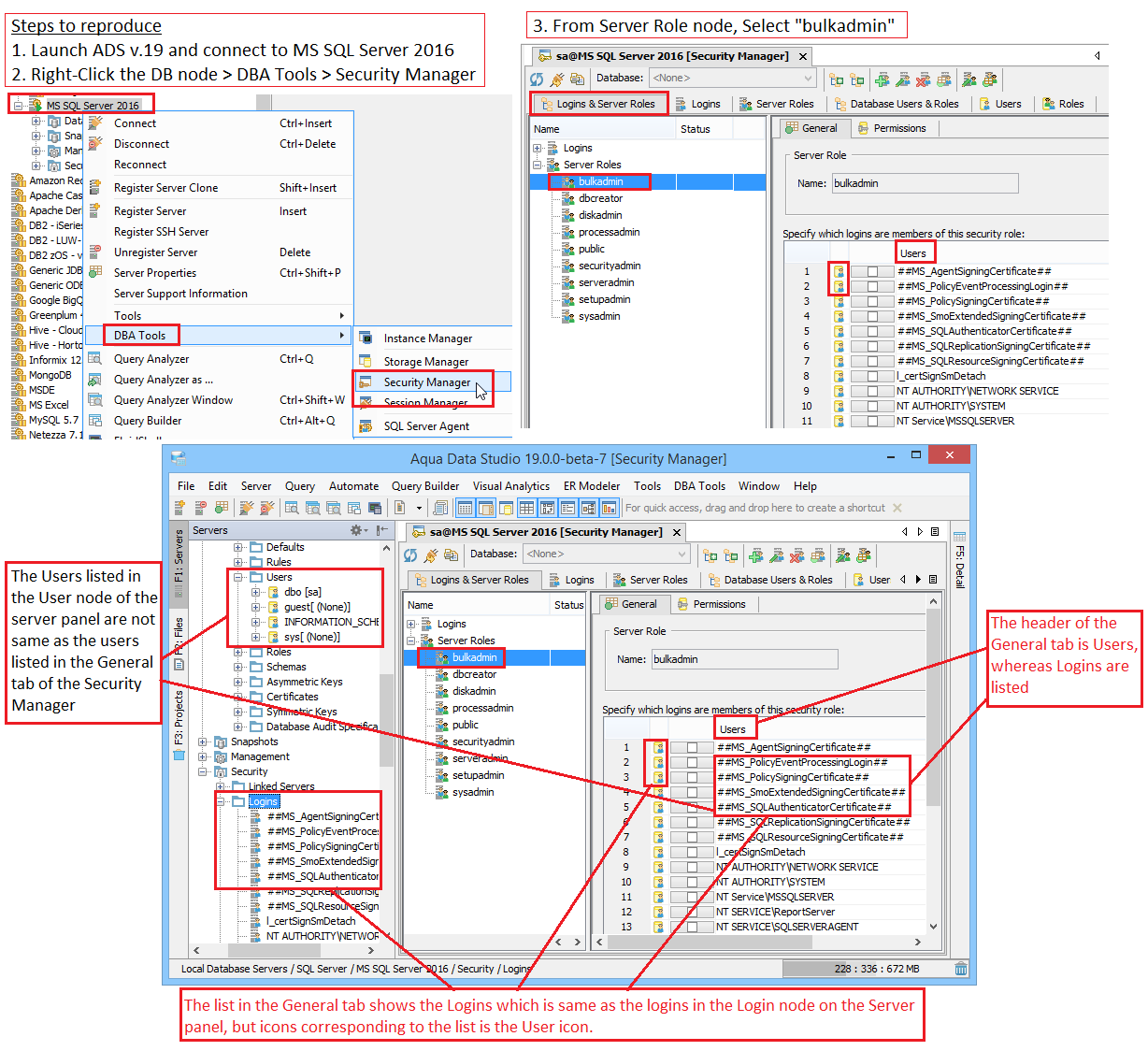
Task: Click refresh icon in the top-right Security Manager panel
Action: 537,79
